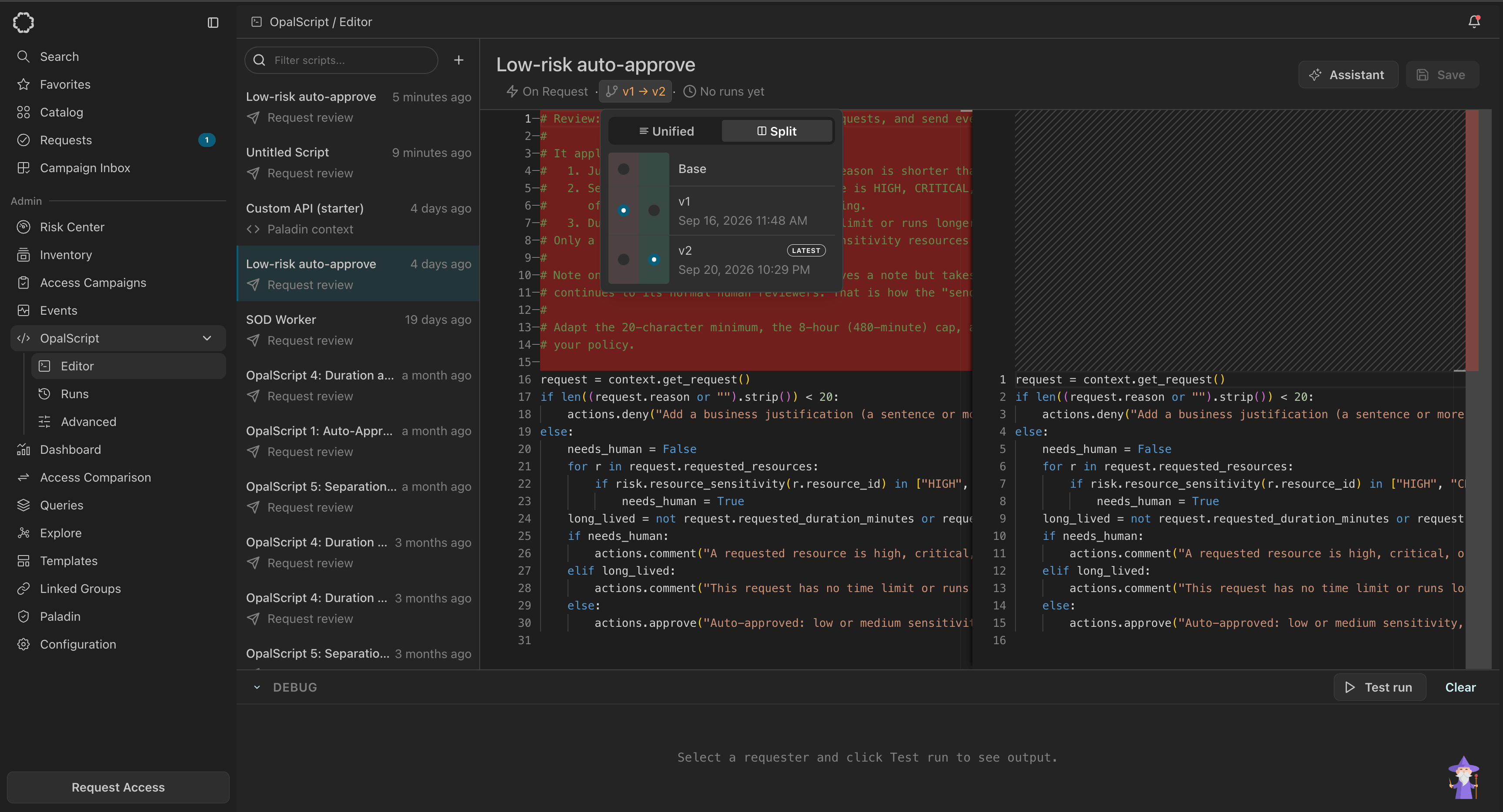Focus the Filter scripts input
This screenshot has width=1503, height=812.
tap(341, 60)
